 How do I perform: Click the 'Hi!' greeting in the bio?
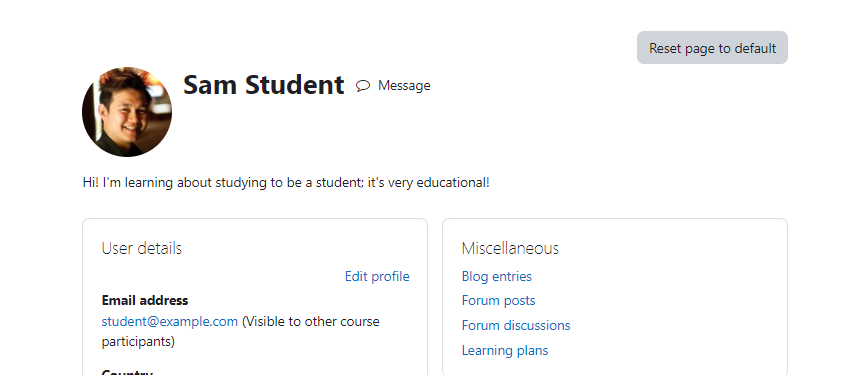pos(91,183)
